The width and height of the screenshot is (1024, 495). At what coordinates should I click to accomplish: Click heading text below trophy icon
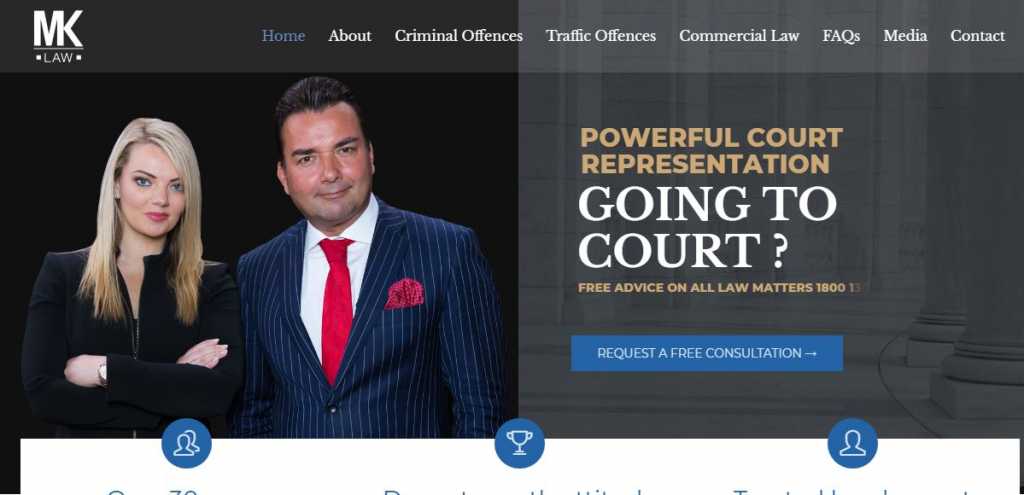tap(519, 490)
